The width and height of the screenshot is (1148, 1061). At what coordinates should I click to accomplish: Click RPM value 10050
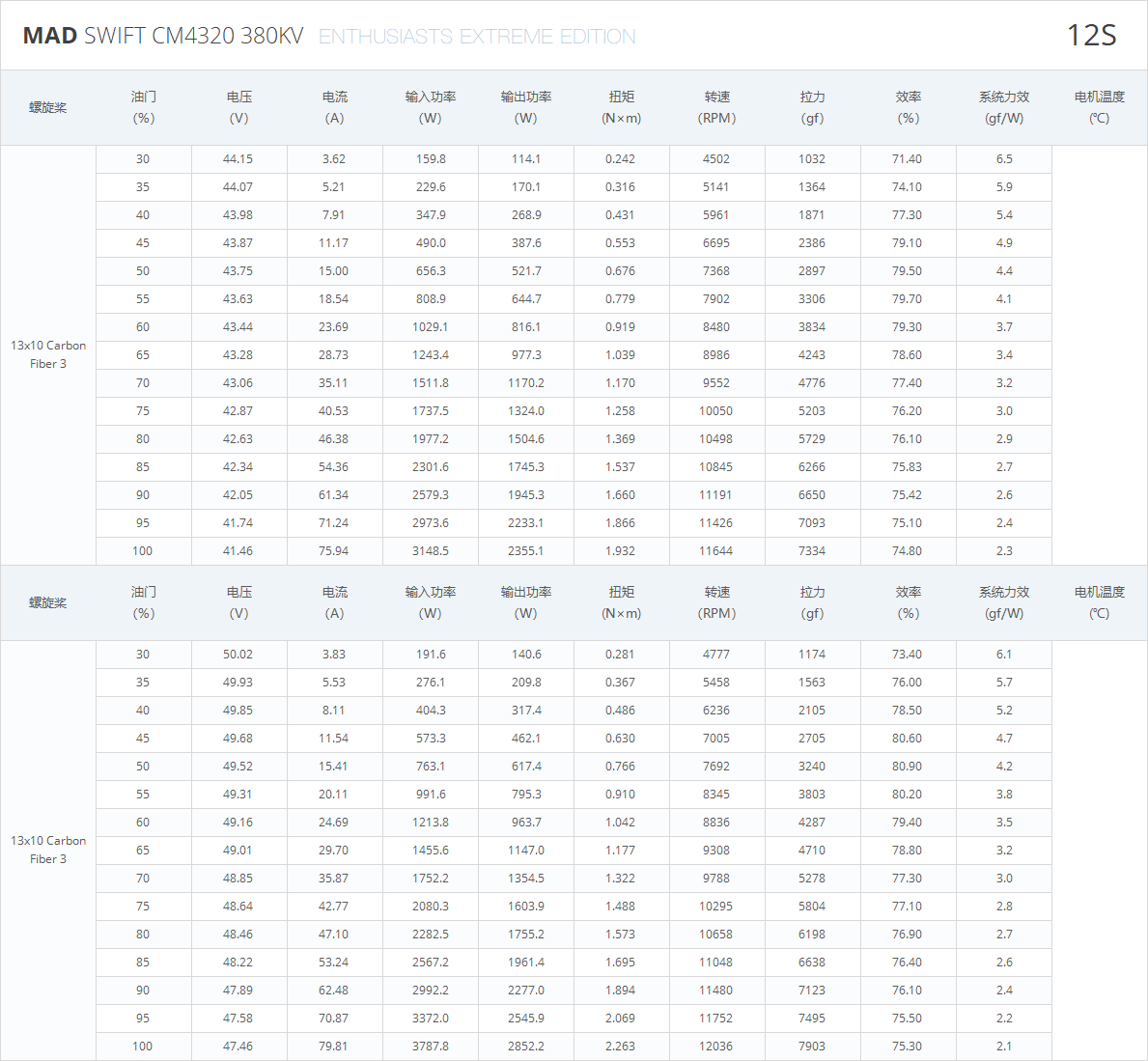click(x=716, y=410)
